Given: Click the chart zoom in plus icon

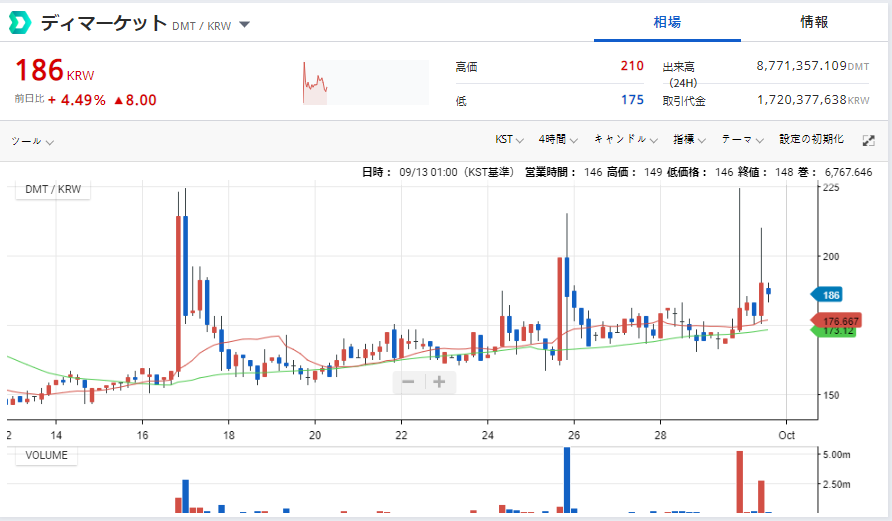Looking at the screenshot, I should coord(438,381).
